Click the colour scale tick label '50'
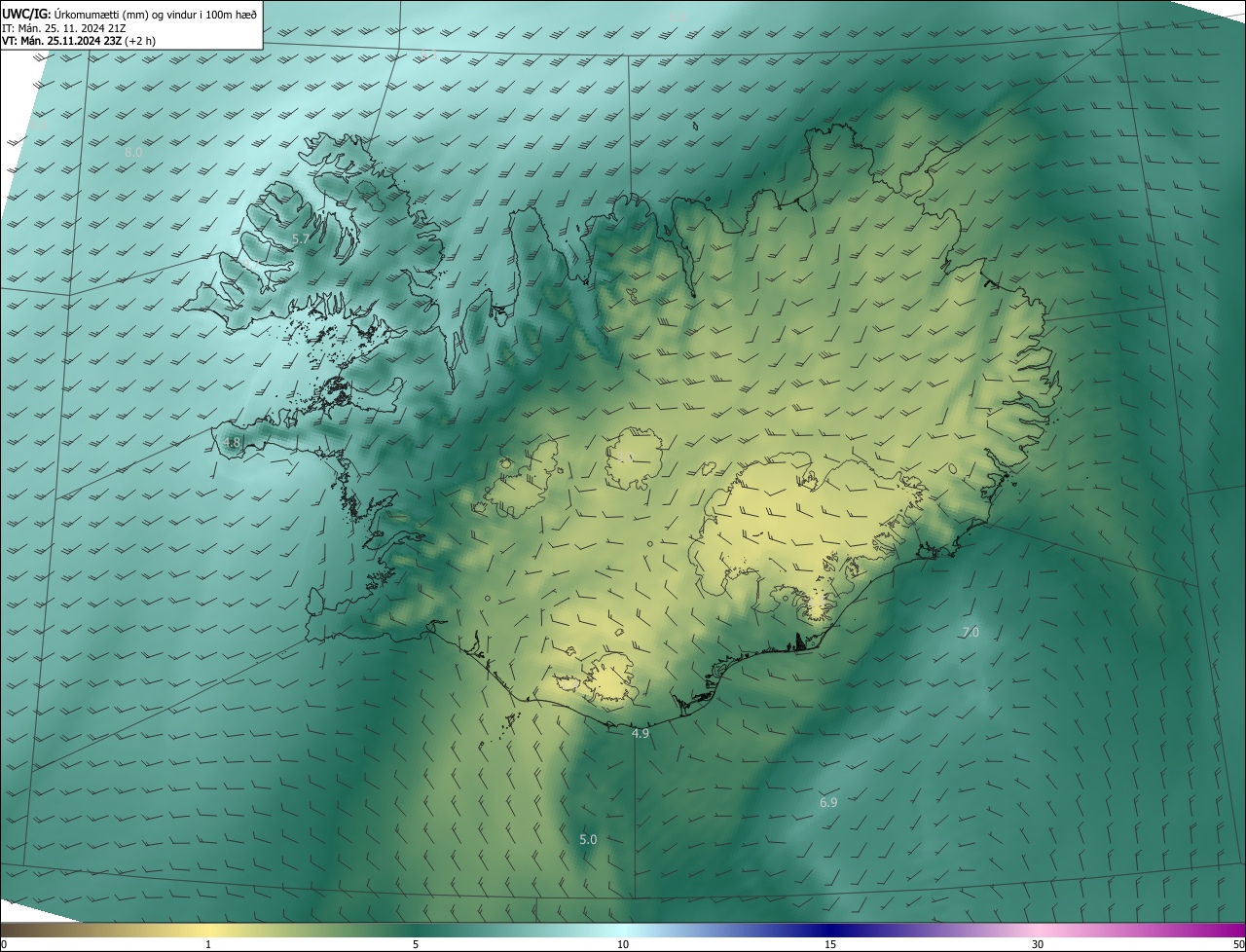Screen dimensions: 1246x952 click(1238, 944)
